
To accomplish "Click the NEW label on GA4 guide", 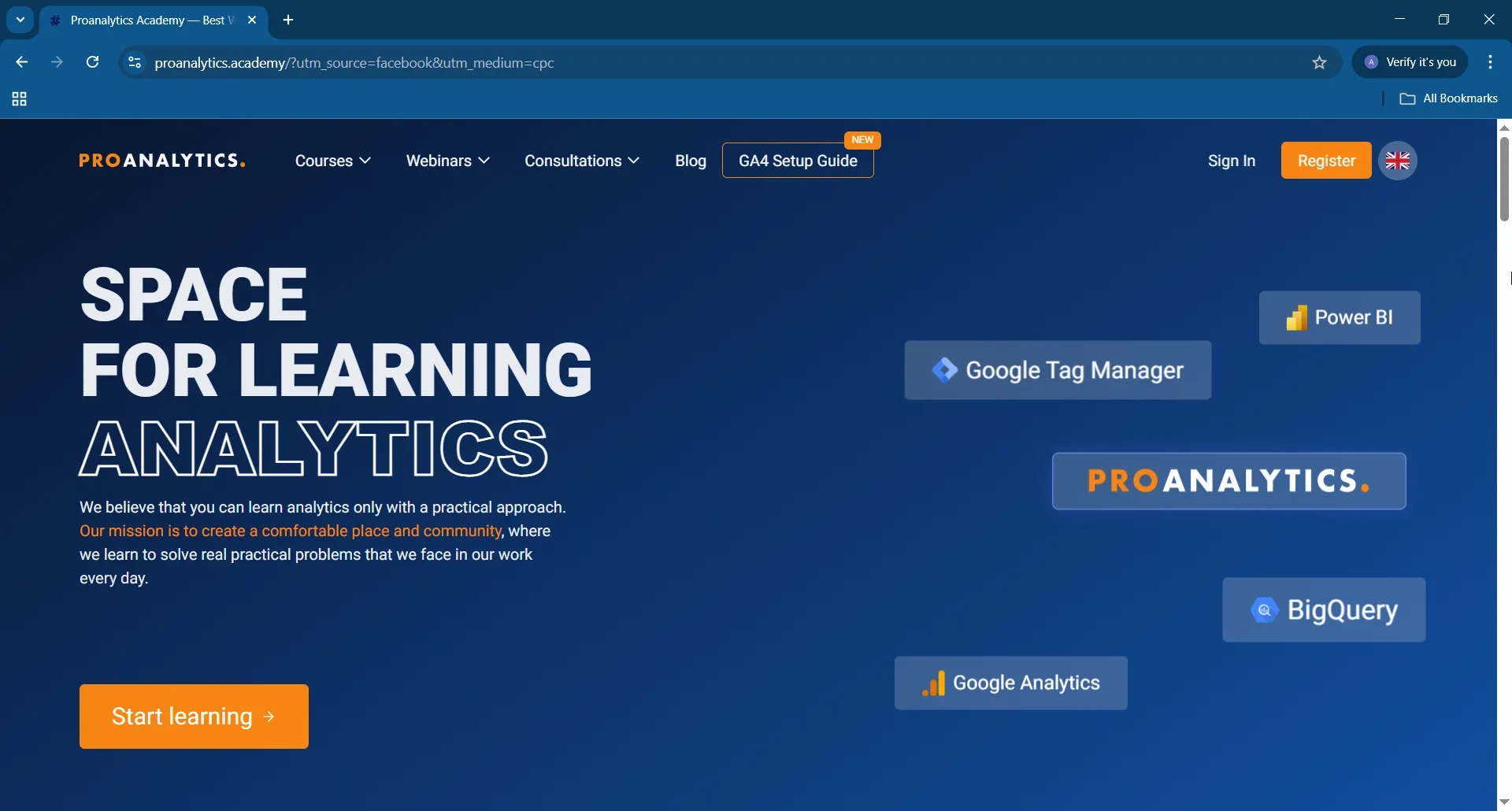I will (862, 140).
